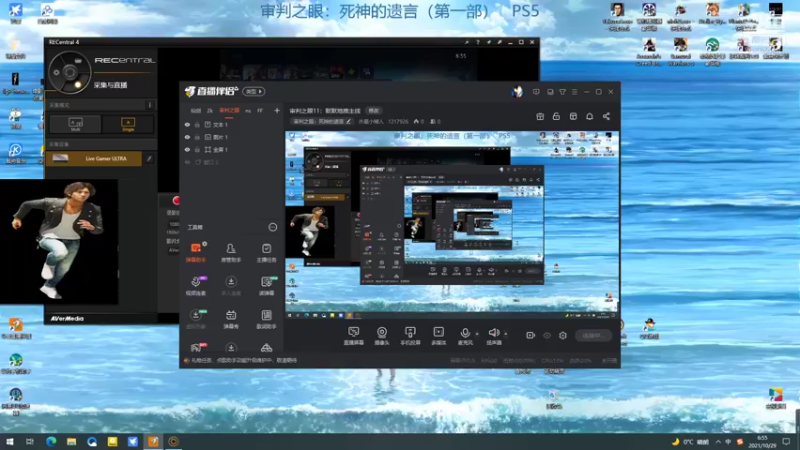This screenshot has height=450, width=800.
Task: Click the gift box icon in top toolbar
Action: click(540, 116)
